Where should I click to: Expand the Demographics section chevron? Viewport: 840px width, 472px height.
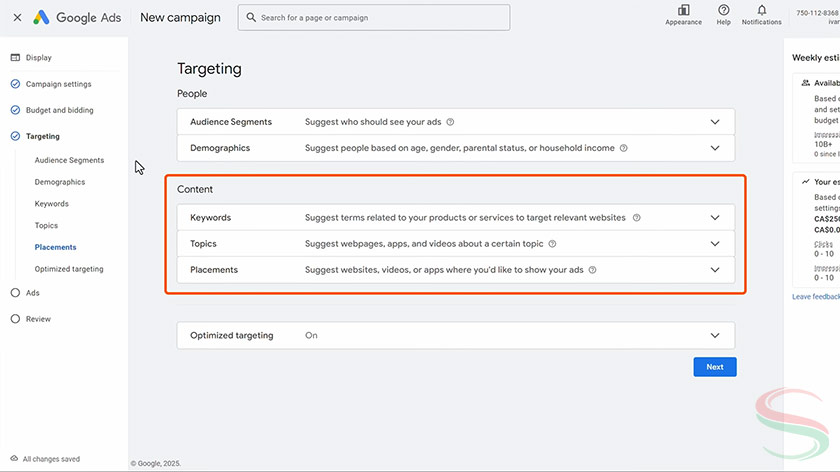coord(714,148)
